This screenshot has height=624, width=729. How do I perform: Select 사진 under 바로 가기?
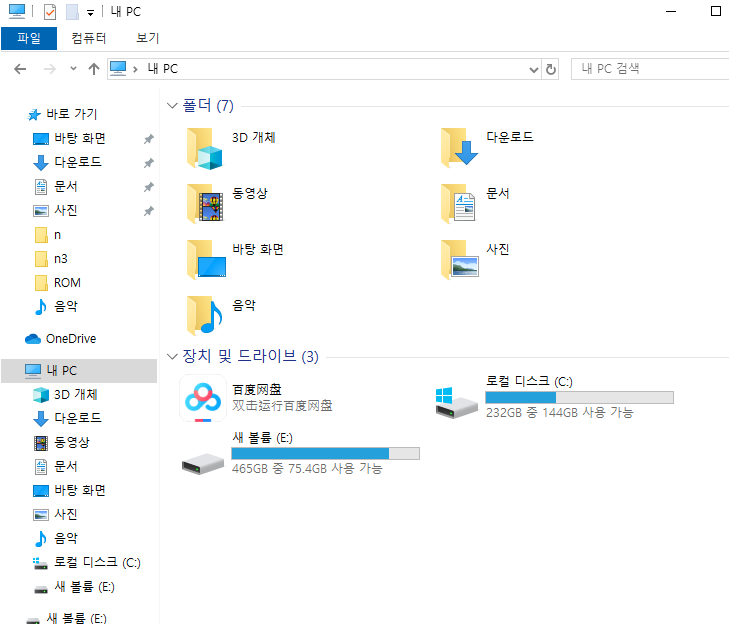coord(66,211)
